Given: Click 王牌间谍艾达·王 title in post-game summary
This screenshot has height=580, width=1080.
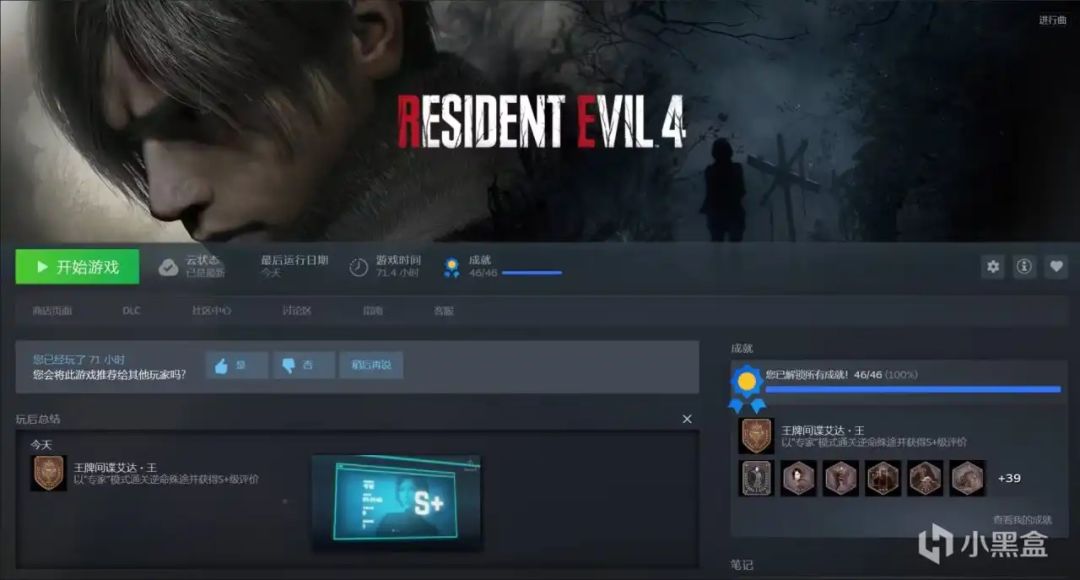Looking at the screenshot, I should point(115,467).
